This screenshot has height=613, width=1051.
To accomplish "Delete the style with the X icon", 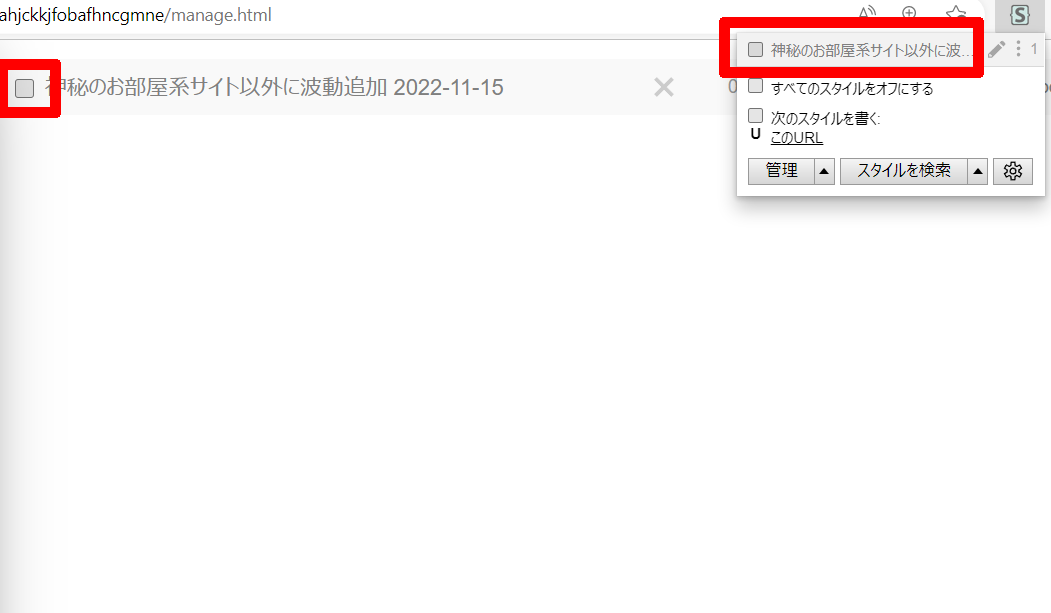I will pos(664,87).
